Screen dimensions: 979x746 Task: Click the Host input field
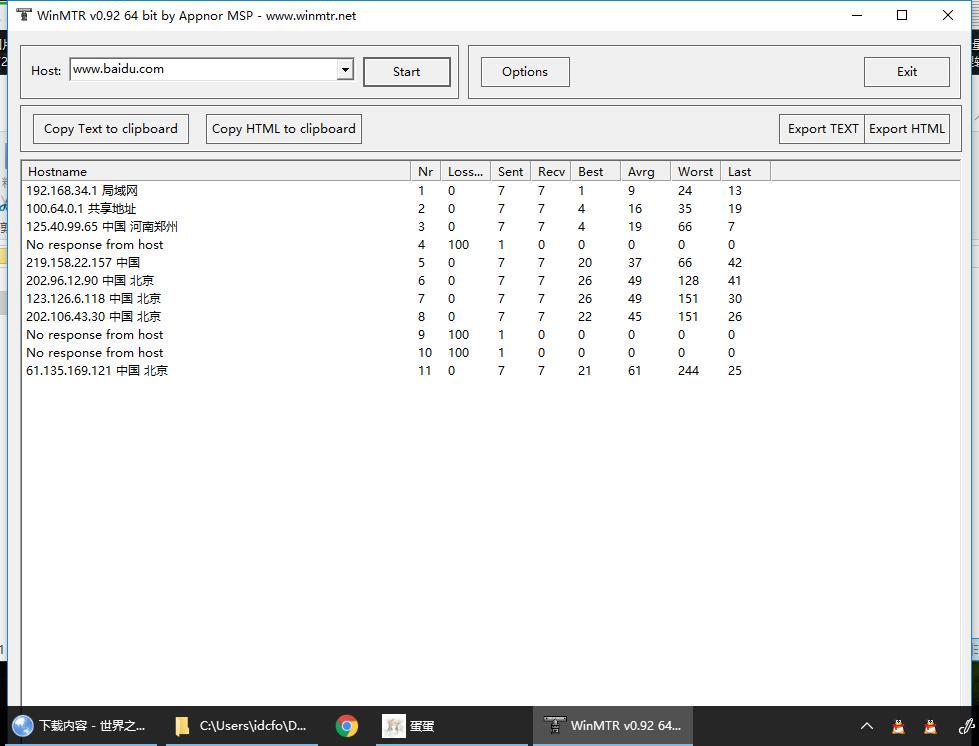pos(204,69)
